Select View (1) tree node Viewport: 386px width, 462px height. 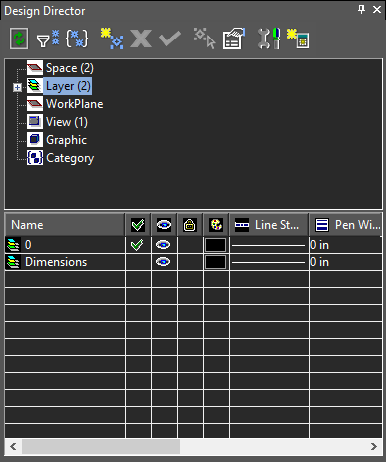pyautogui.click(x=67, y=122)
